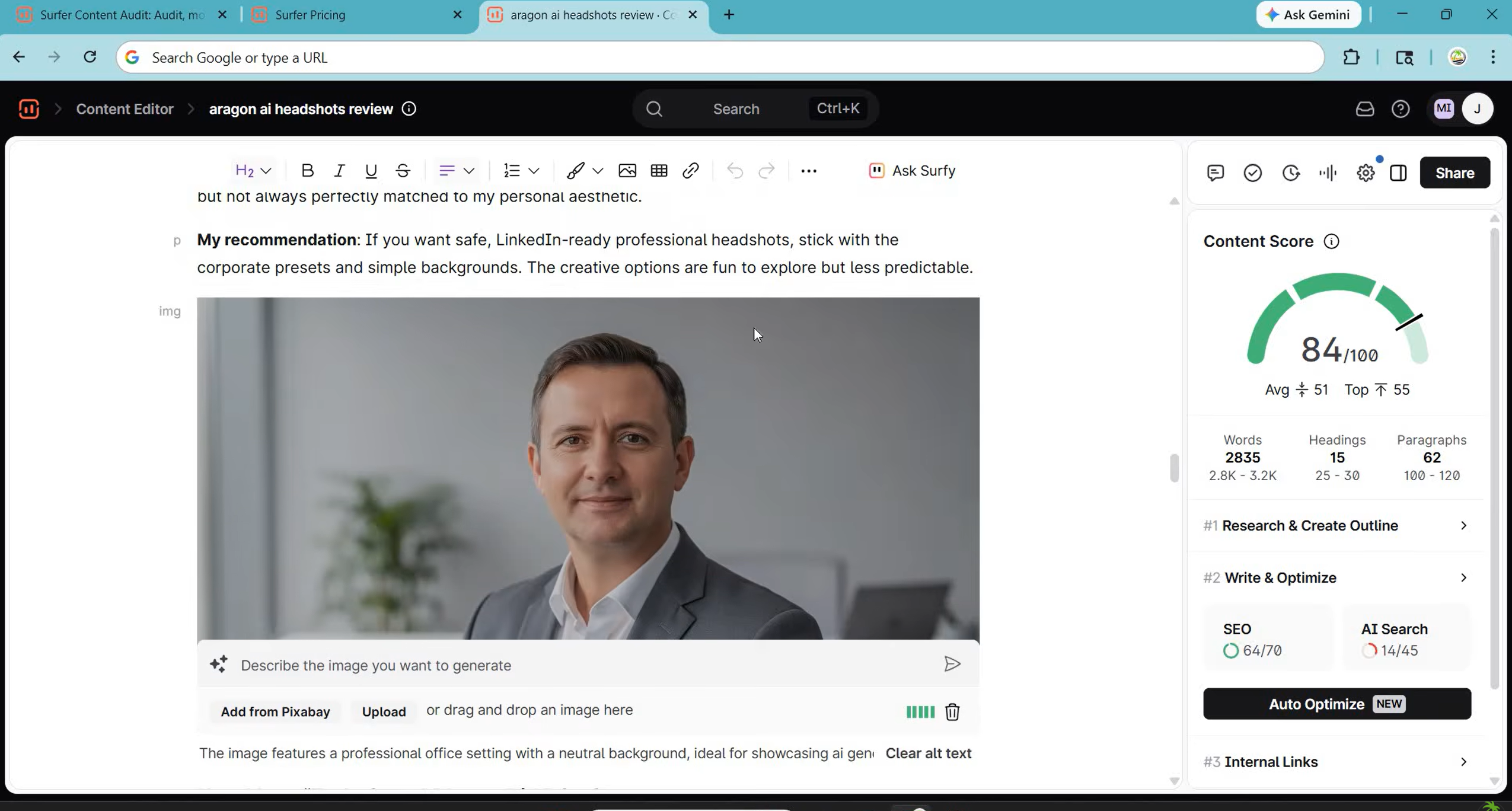Undo the last edit

point(734,171)
